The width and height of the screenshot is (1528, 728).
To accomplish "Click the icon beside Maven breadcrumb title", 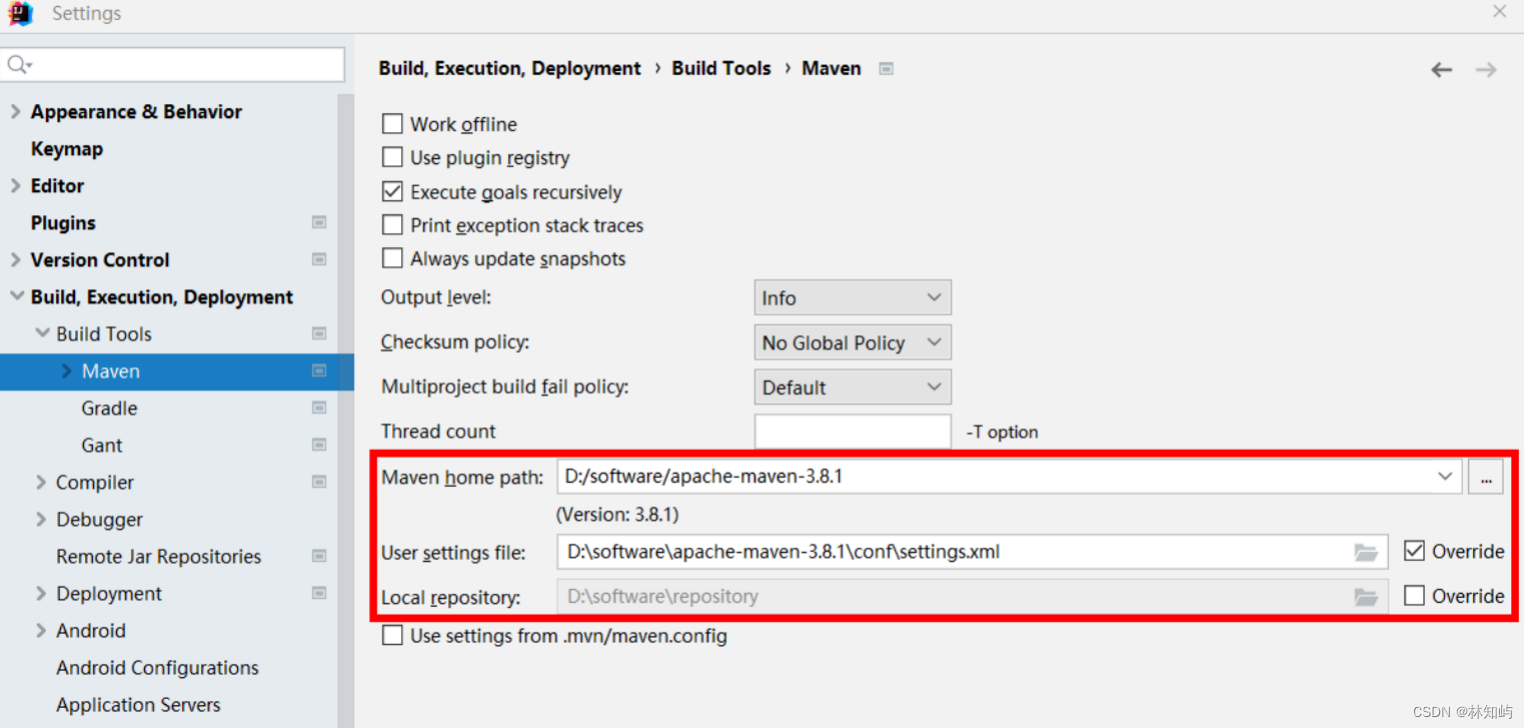I will pyautogui.click(x=885, y=67).
